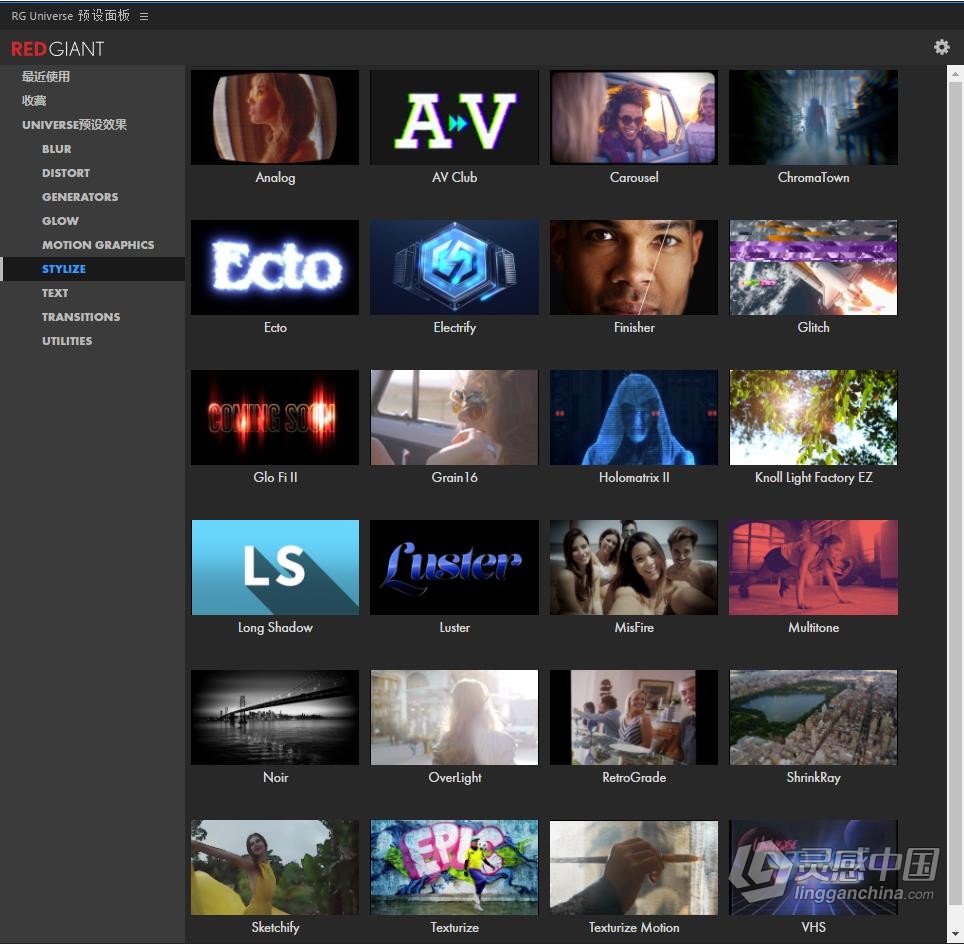Click the Red Giant logo
The height and width of the screenshot is (944, 964).
pyautogui.click(x=58, y=48)
